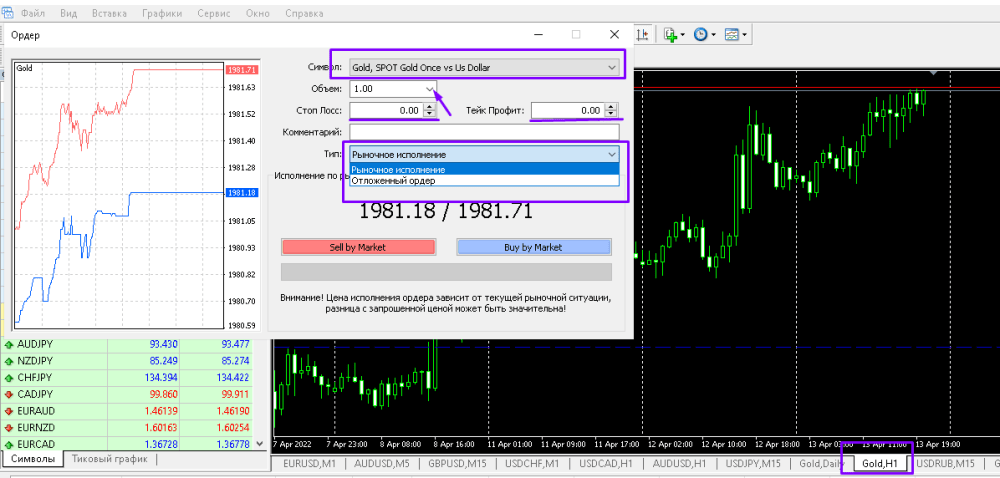Screen dimensions: 1000x478
Task: Open the Тип order type combo box
Action: tap(484, 154)
